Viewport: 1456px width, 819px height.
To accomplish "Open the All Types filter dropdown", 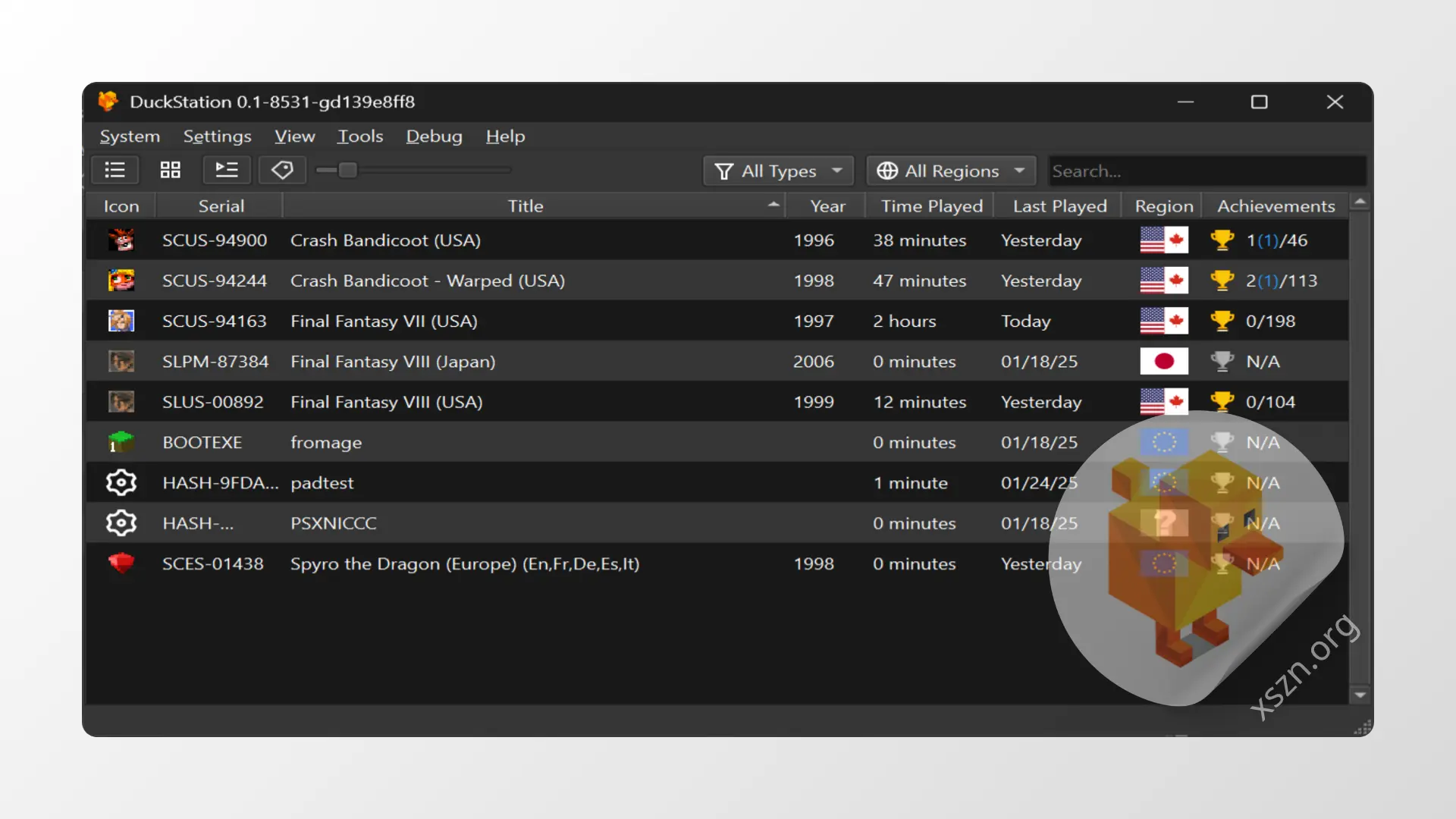I will (779, 171).
